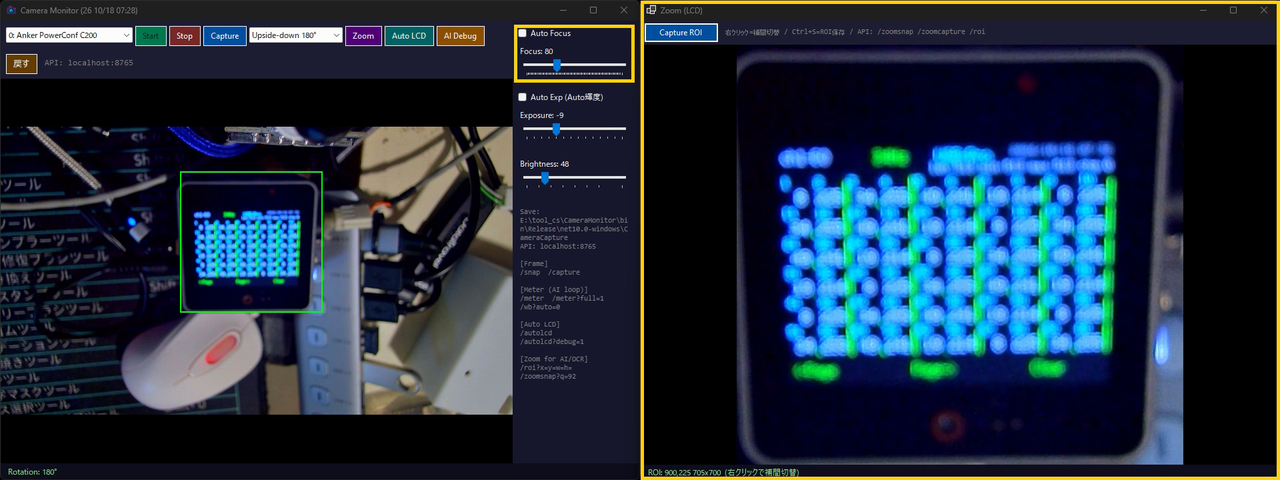Click the green Start button
The width and height of the screenshot is (1280, 480).
coord(151,35)
